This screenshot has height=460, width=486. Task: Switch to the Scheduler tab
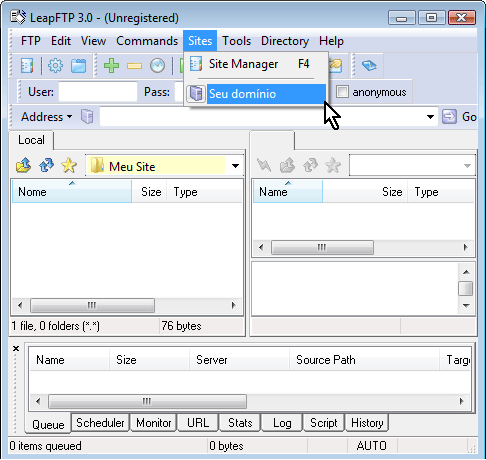(x=100, y=423)
